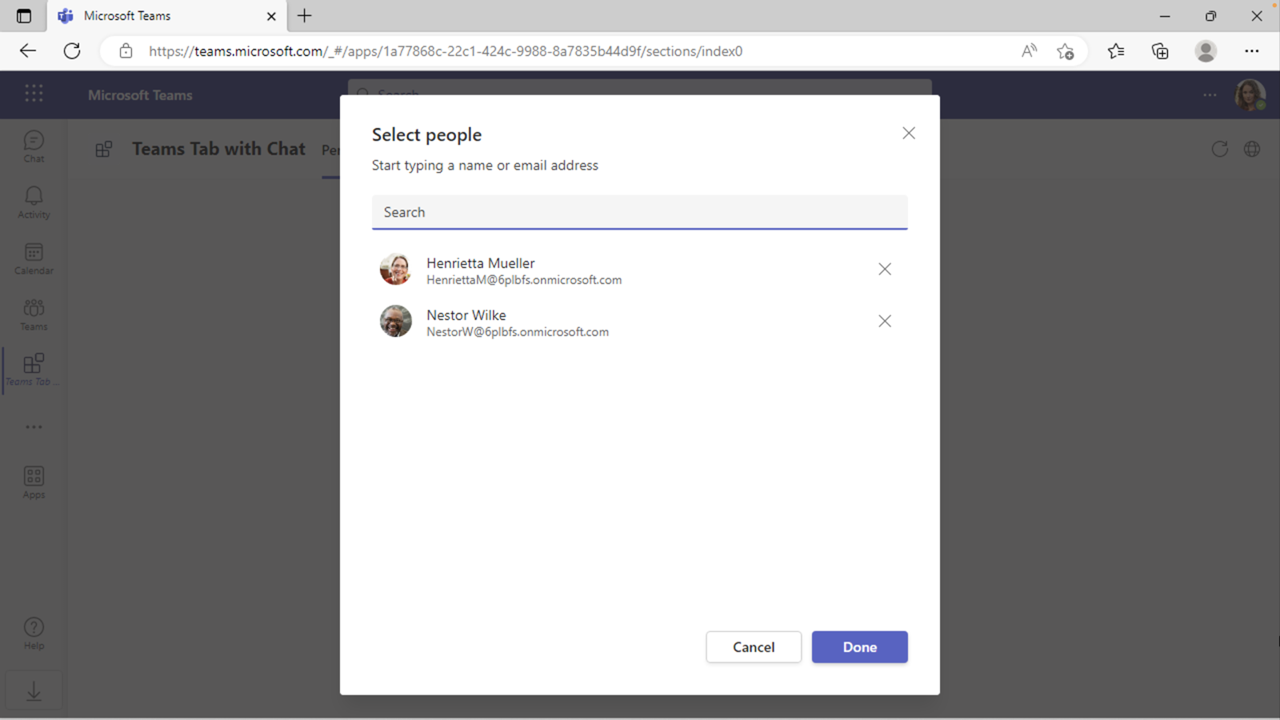Viewport: 1280px width, 720px height.
Task: Open browser Settings and more menu
Action: 1252,51
